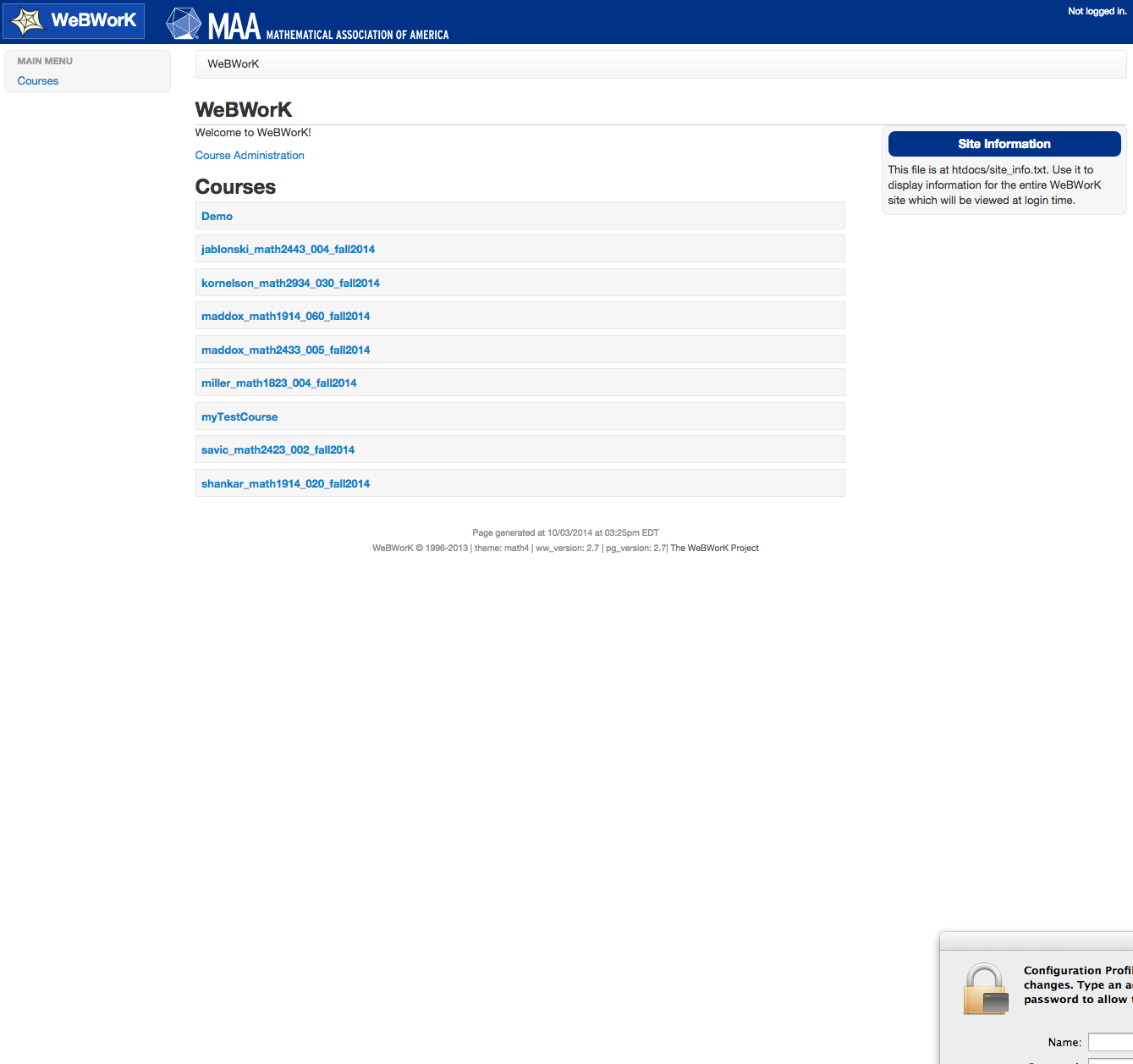Viewport: 1133px width, 1064px height.
Task: Open course shankar_math1914_020_fall2014
Action: [x=285, y=484]
